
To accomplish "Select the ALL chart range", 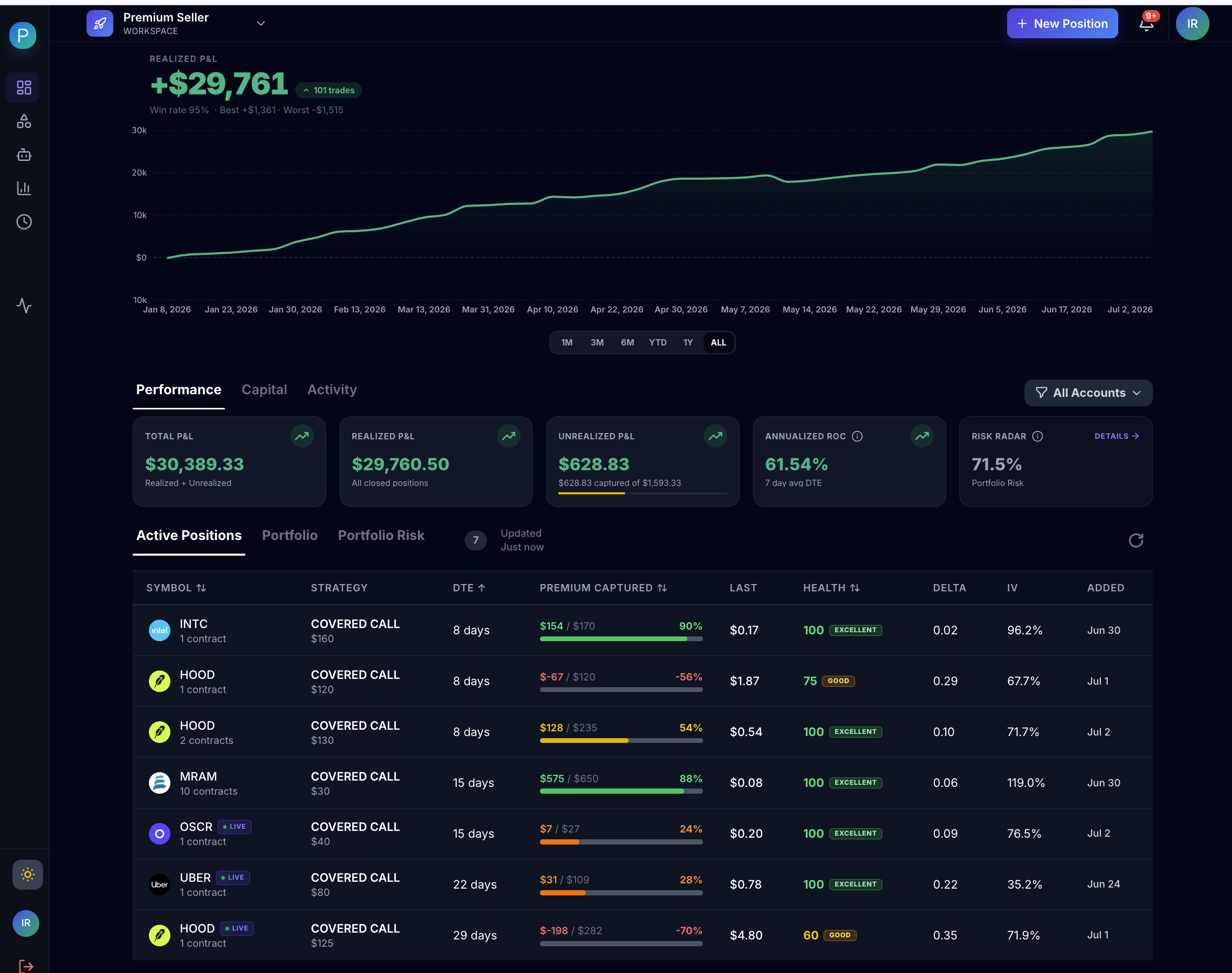I will click(x=718, y=342).
